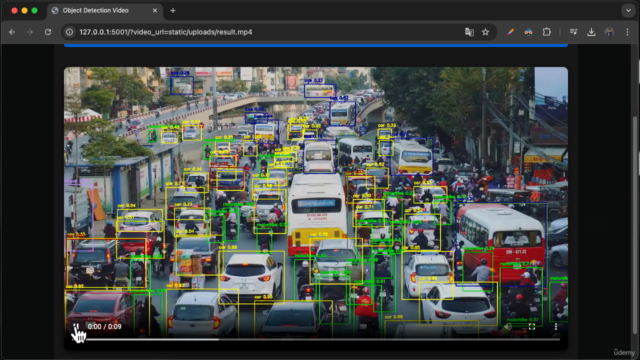Show browser downloads
The height and width of the screenshot is (360, 640).
(591, 32)
